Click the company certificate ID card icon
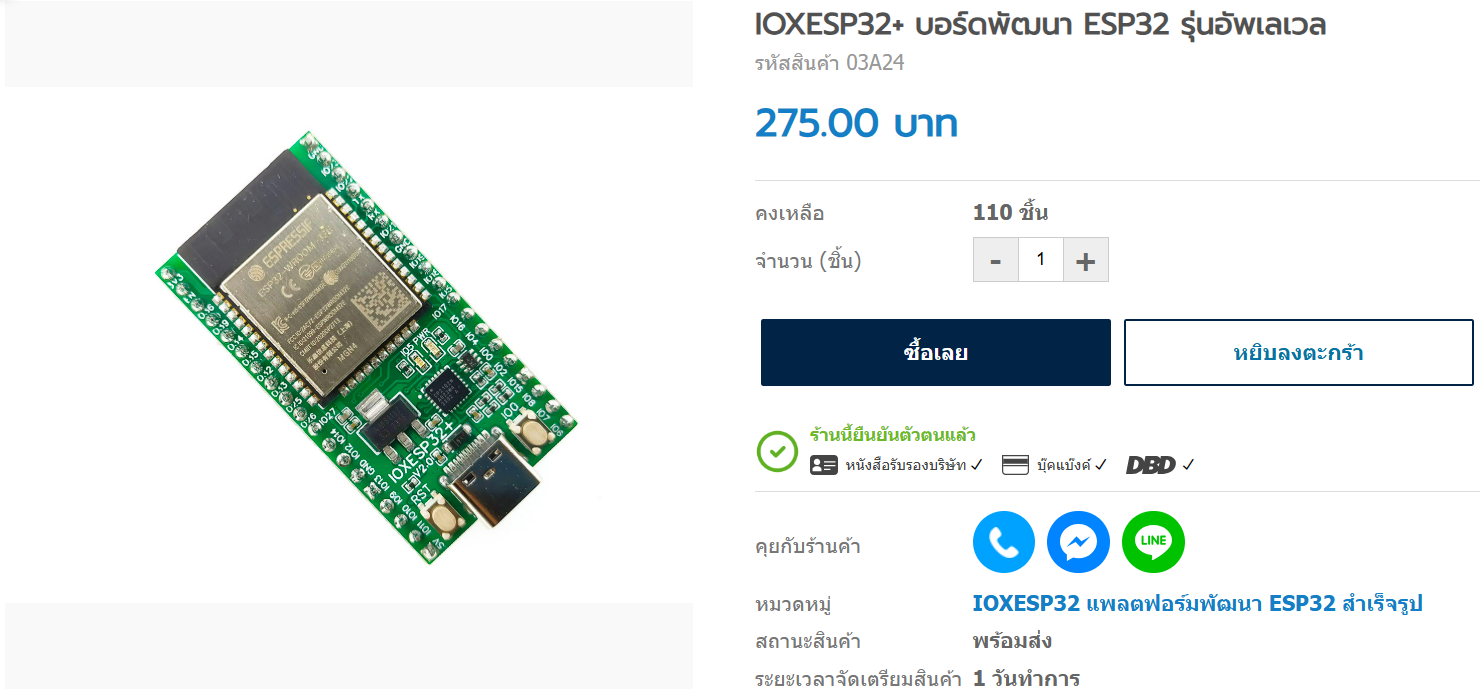The image size is (1481, 692). click(x=823, y=465)
